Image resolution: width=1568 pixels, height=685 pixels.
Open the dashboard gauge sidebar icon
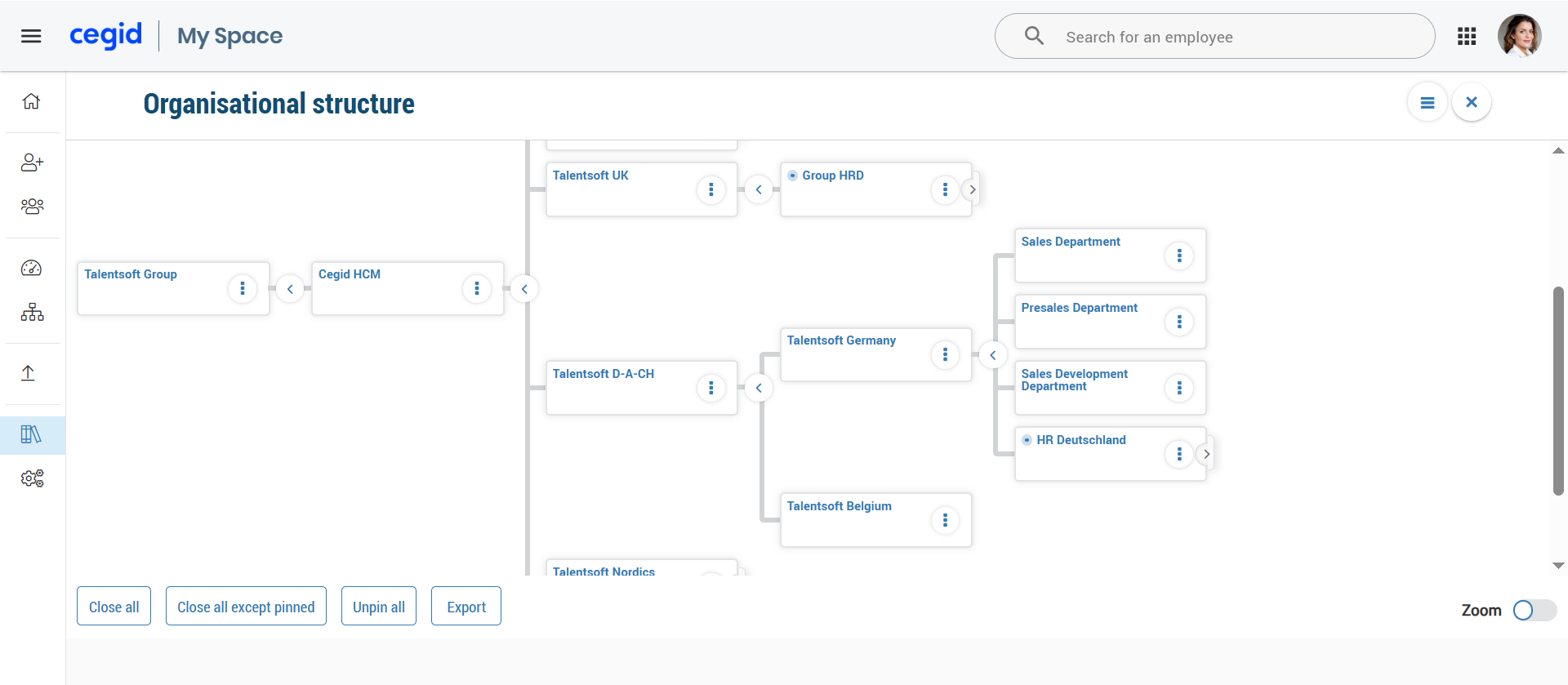[31, 268]
